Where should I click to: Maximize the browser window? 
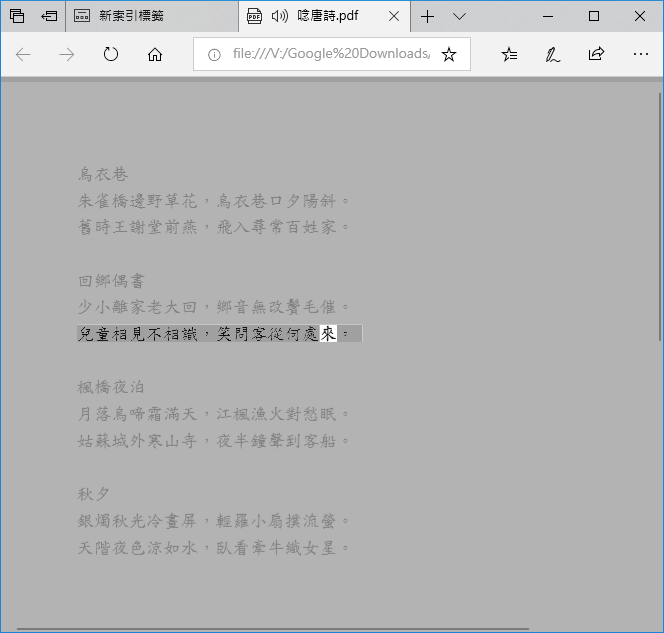594,16
